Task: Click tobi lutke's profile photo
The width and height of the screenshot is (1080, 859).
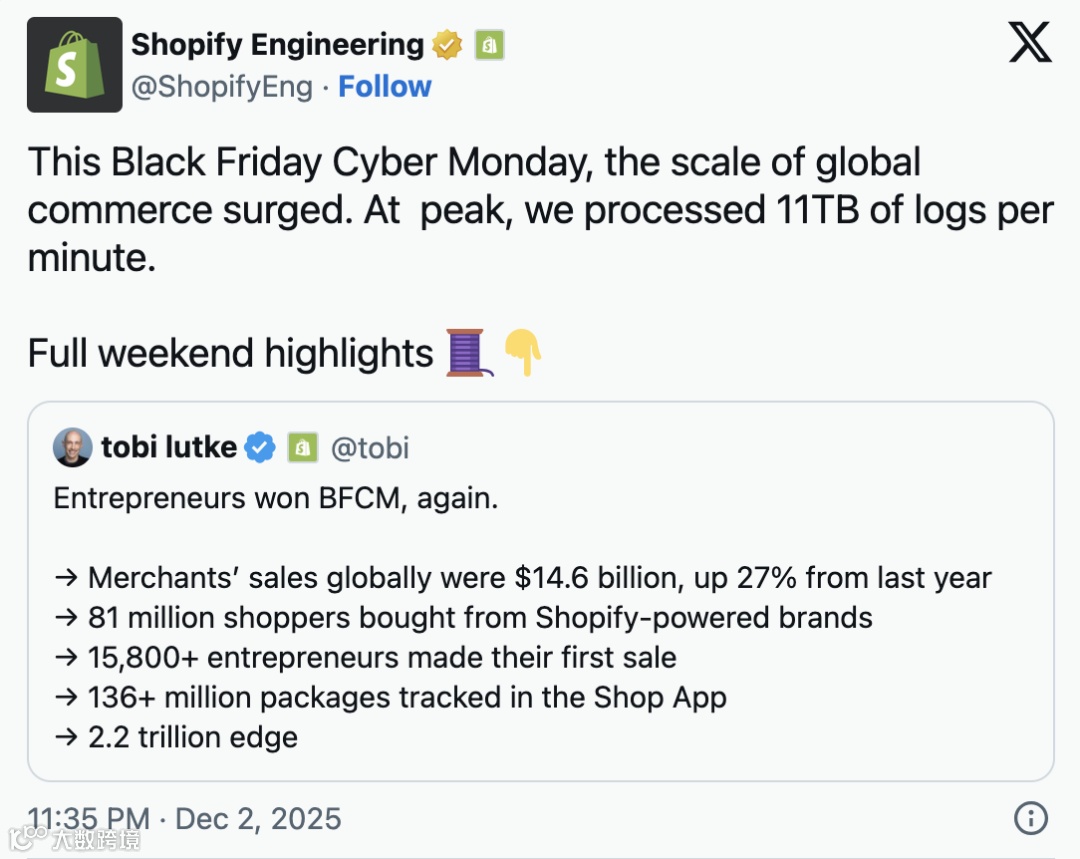Action: (x=73, y=447)
